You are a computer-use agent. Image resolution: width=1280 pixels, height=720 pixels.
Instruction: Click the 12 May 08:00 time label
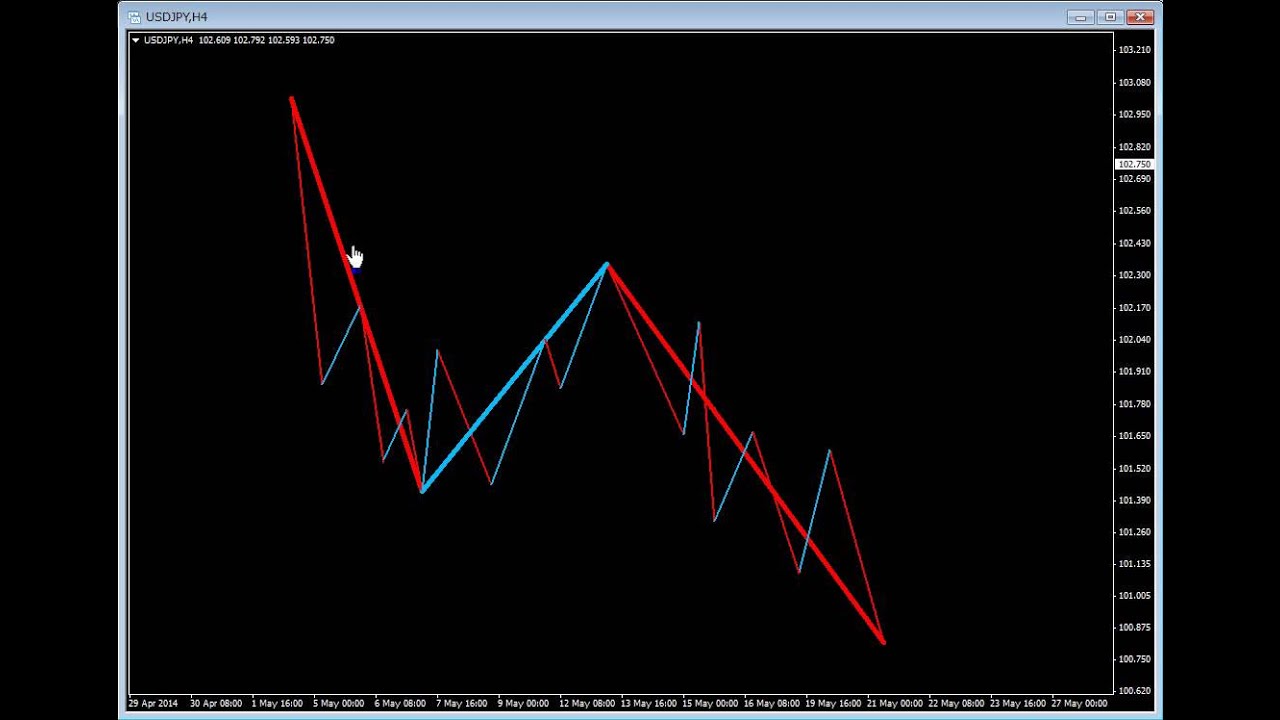point(587,704)
